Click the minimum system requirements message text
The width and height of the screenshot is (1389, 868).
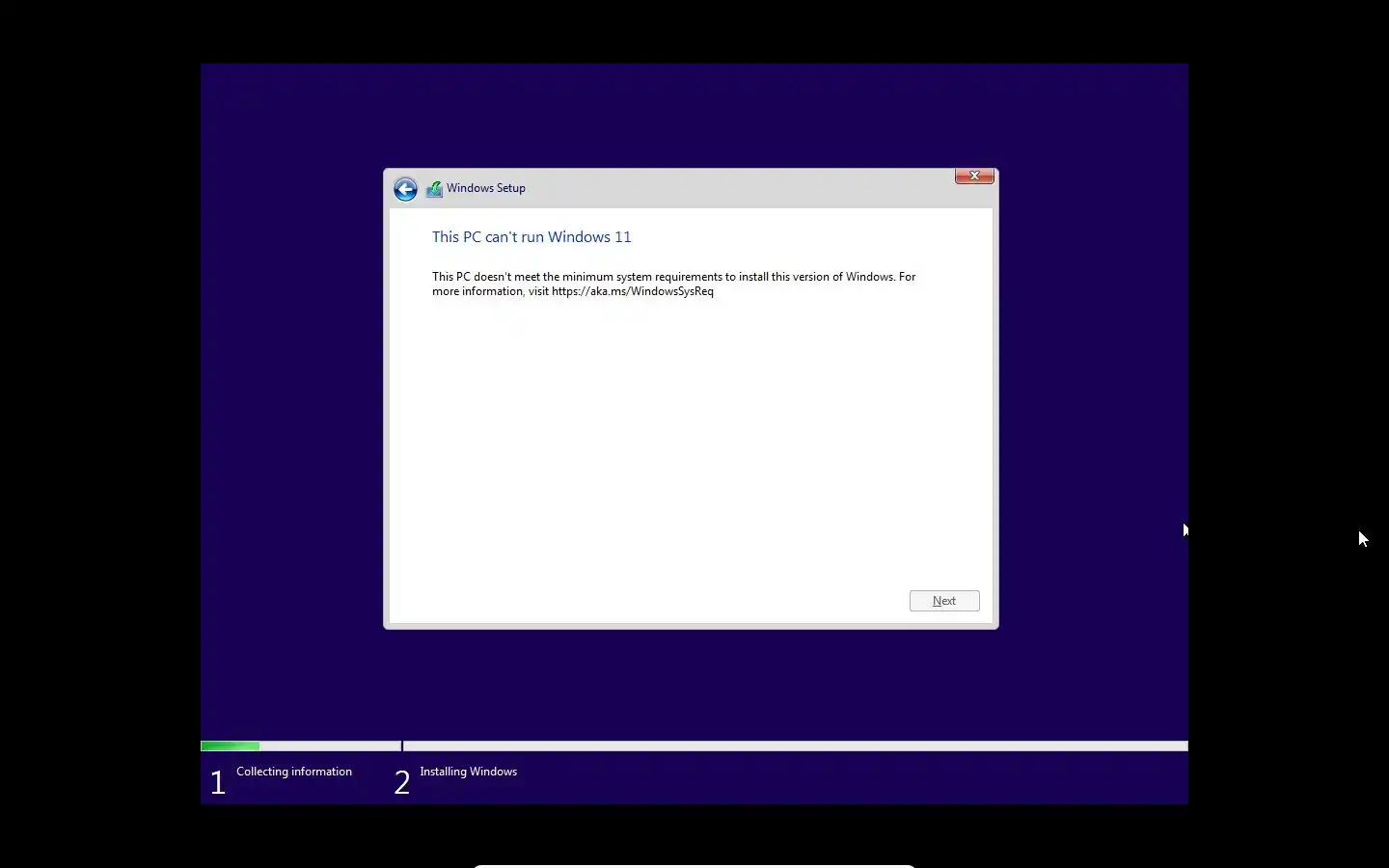point(674,284)
